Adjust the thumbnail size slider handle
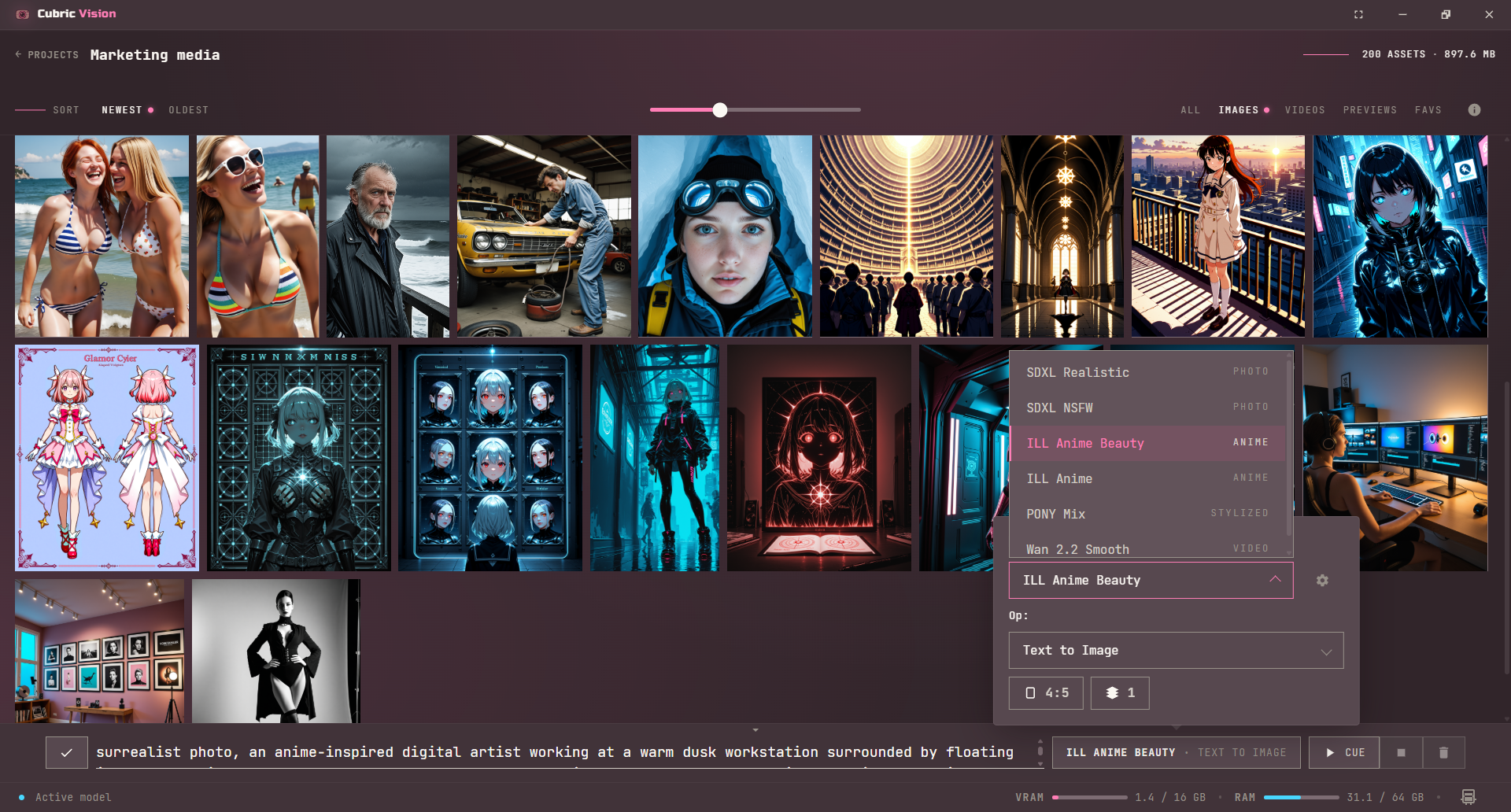The width and height of the screenshot is (1511, 812). 720,110
